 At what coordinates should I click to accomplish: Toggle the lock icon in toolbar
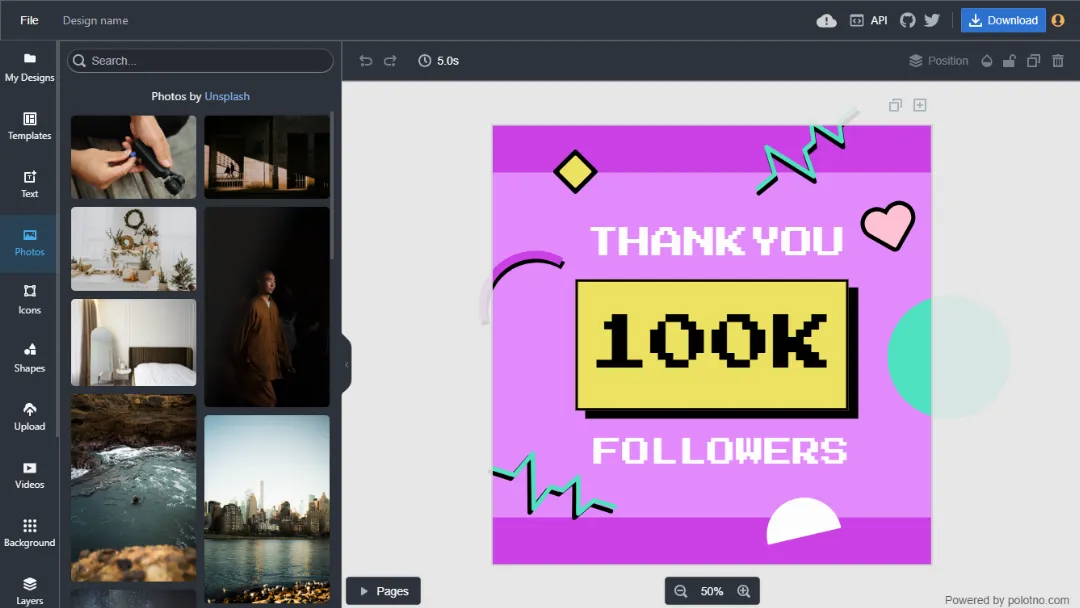(x=1009, y=61)
